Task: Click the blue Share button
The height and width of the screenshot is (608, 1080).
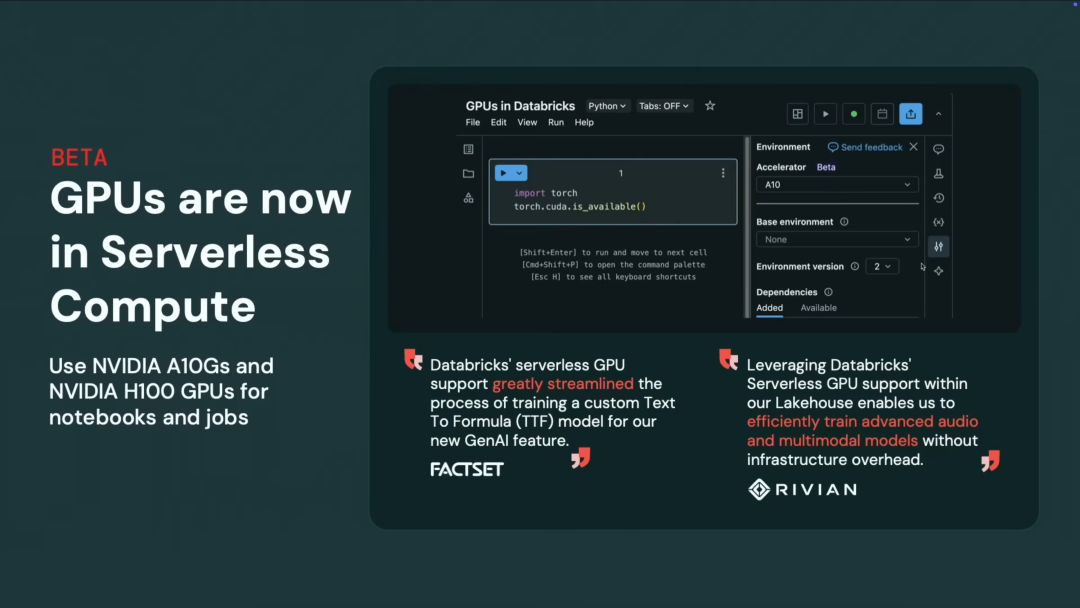Action: point(911,114)
